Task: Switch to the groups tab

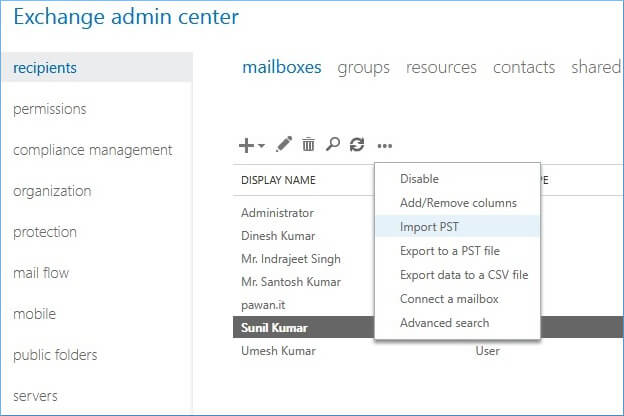Action: [363, 68]
